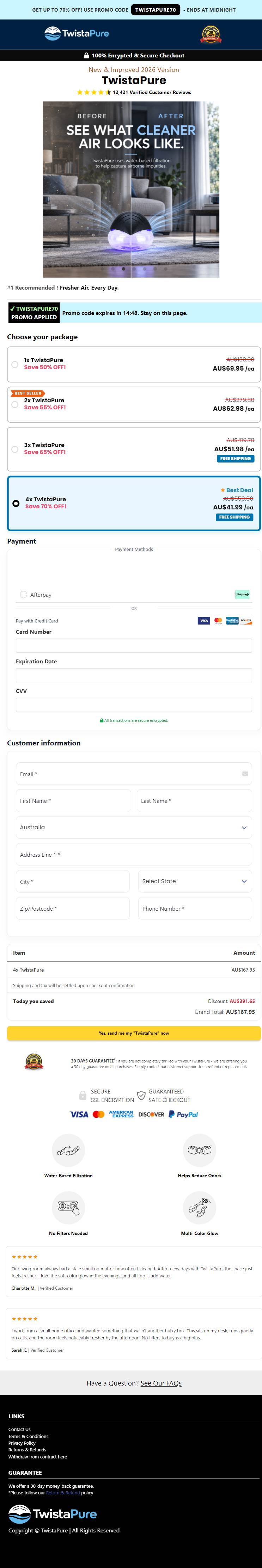Open Terms & Conditions footer link
This screenshot has width=262, height=1568.
click(x=28, y=1436)
